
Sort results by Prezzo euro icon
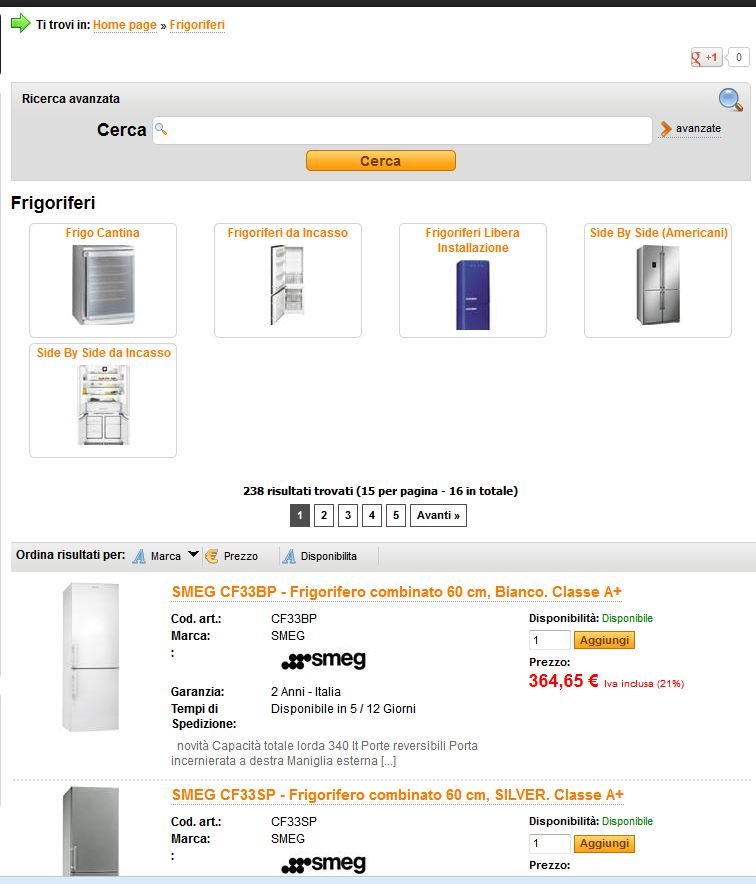(x=212, y=556)
